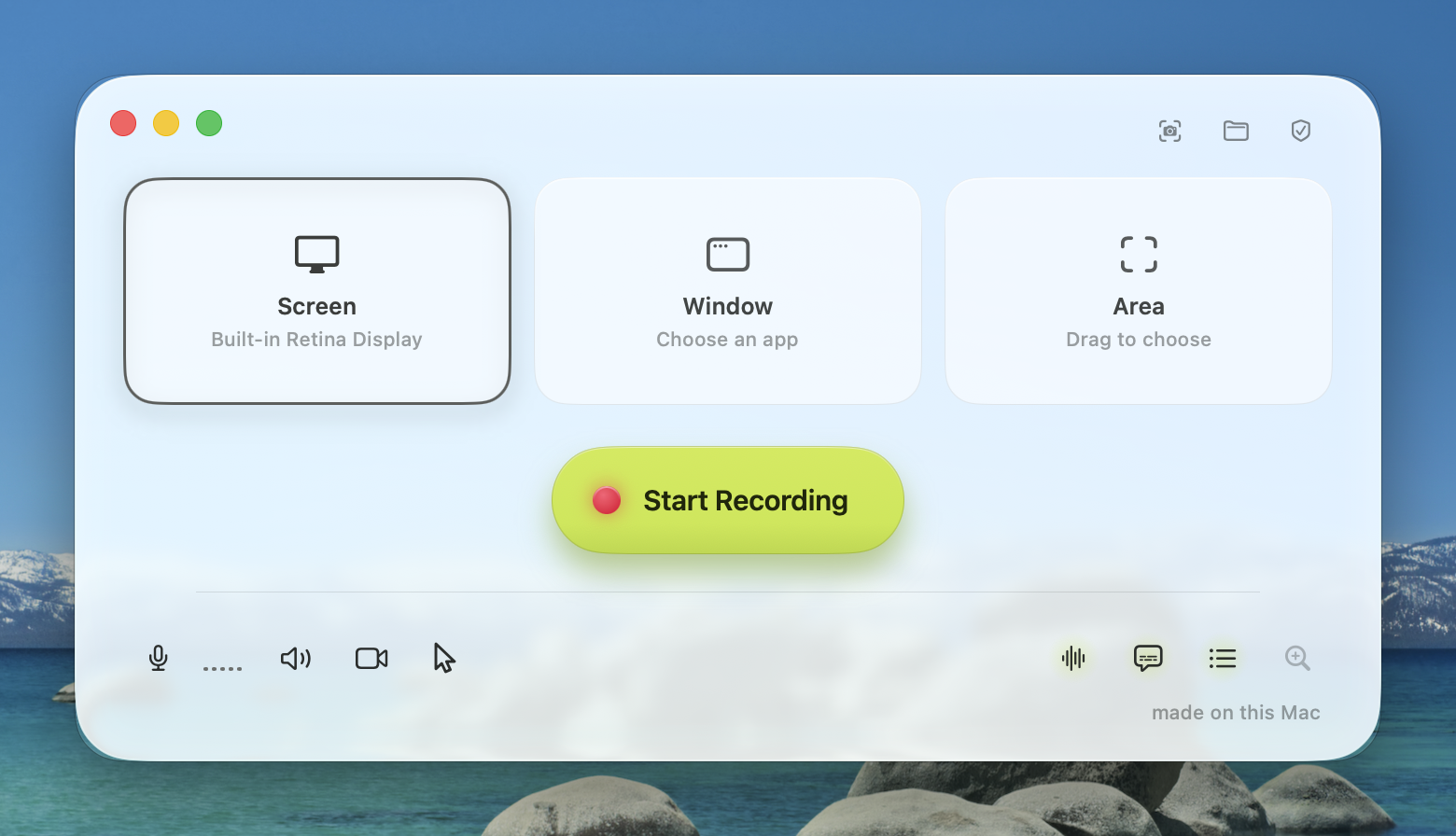Click the zoom magnifier plus icon
This screenshot has height=836, width=1456.
click(1297, 658)
